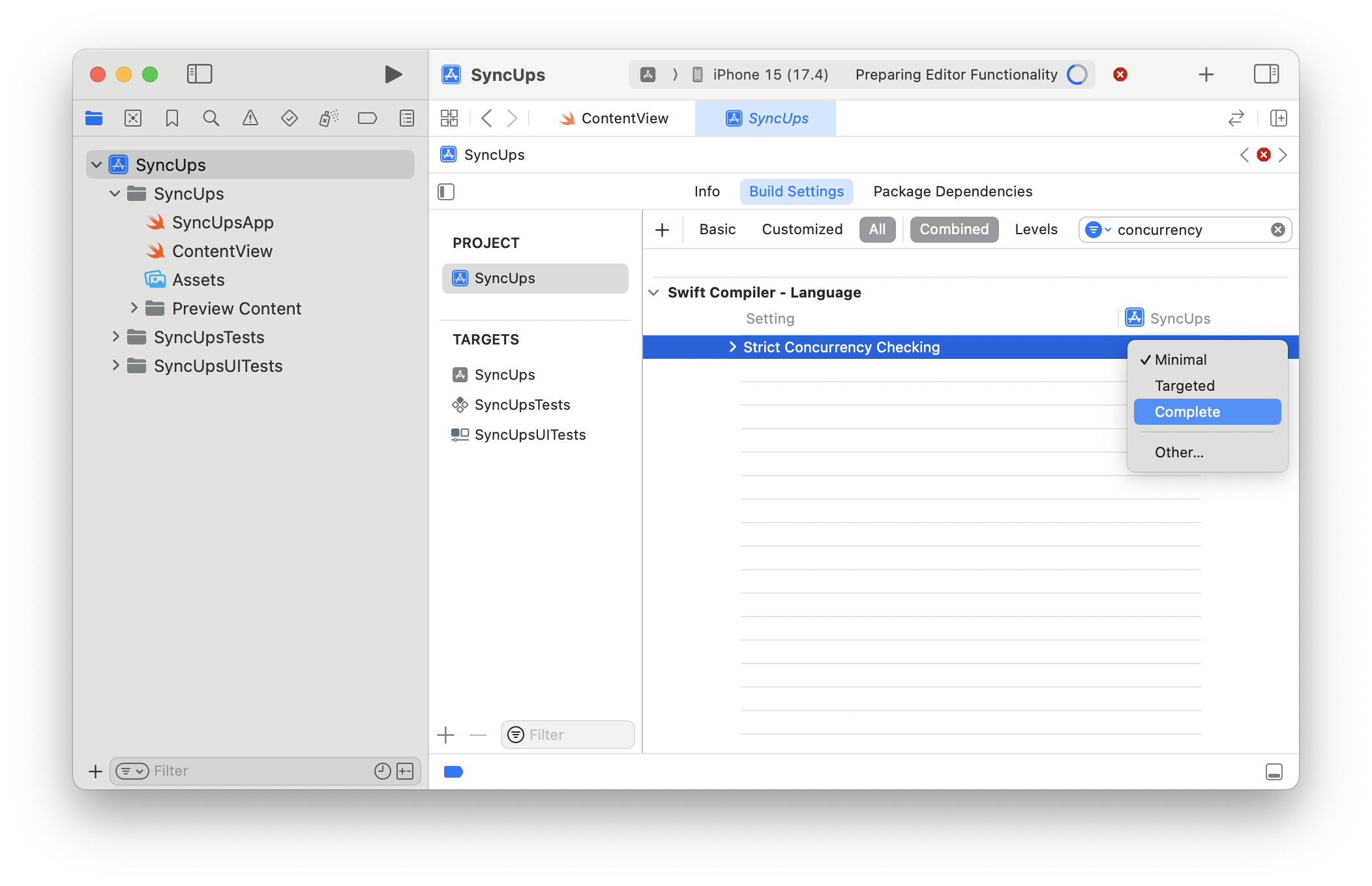The height and width of the screenshot is (886, 1372).
Task: Open the issue navigator warning icon
Action: pyautogui.click(x=250, y=118)
